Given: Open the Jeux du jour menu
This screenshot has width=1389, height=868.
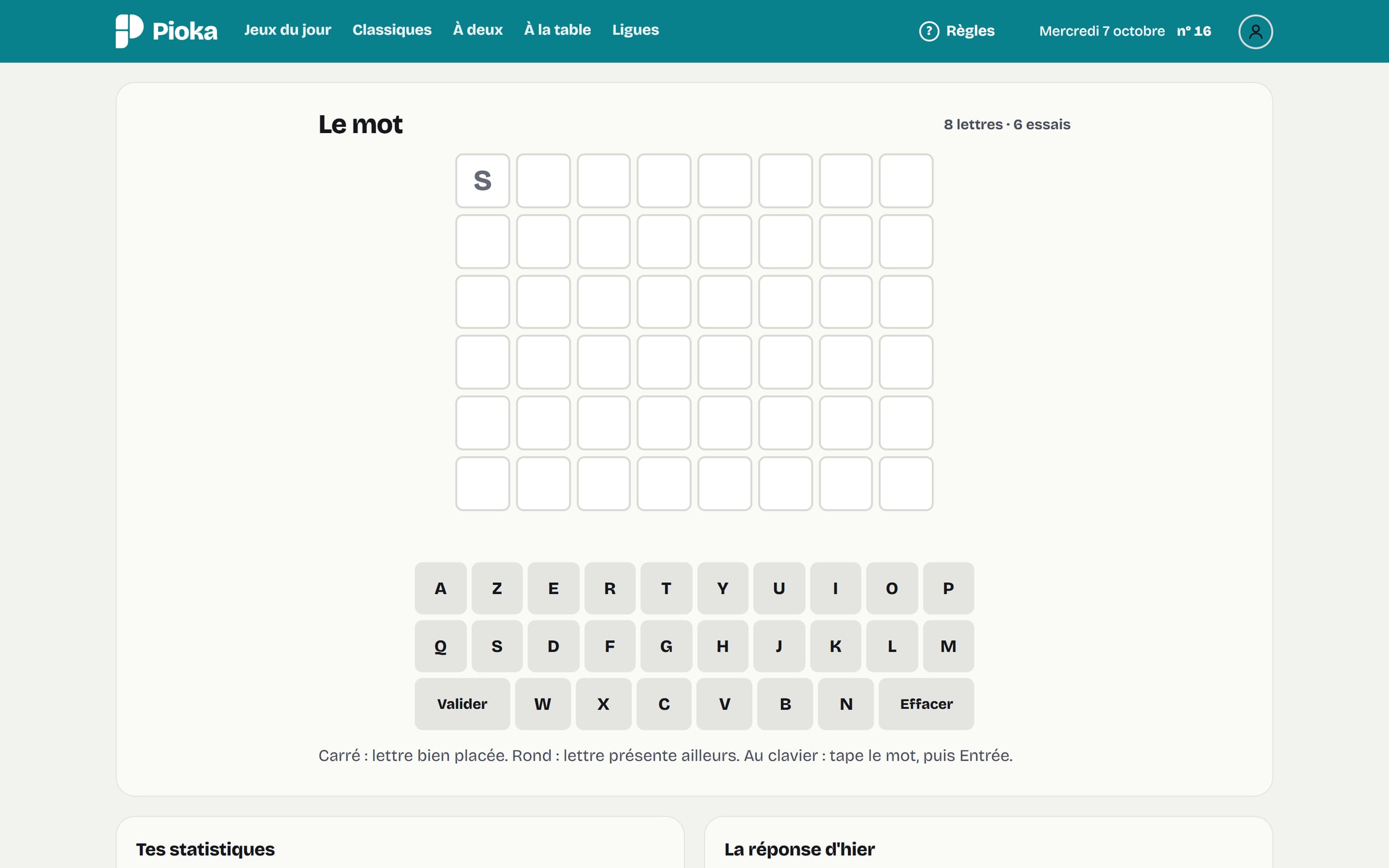Looking at the screenshot, I should (288, 30).
